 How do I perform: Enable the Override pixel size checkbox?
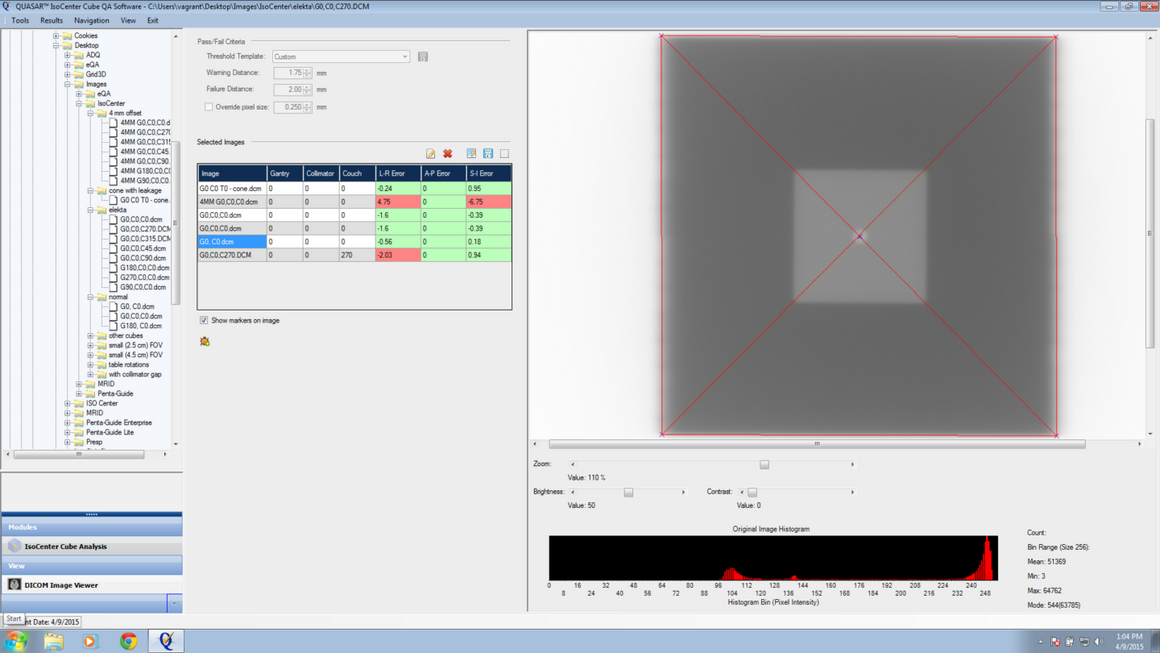tap(209, 107)
